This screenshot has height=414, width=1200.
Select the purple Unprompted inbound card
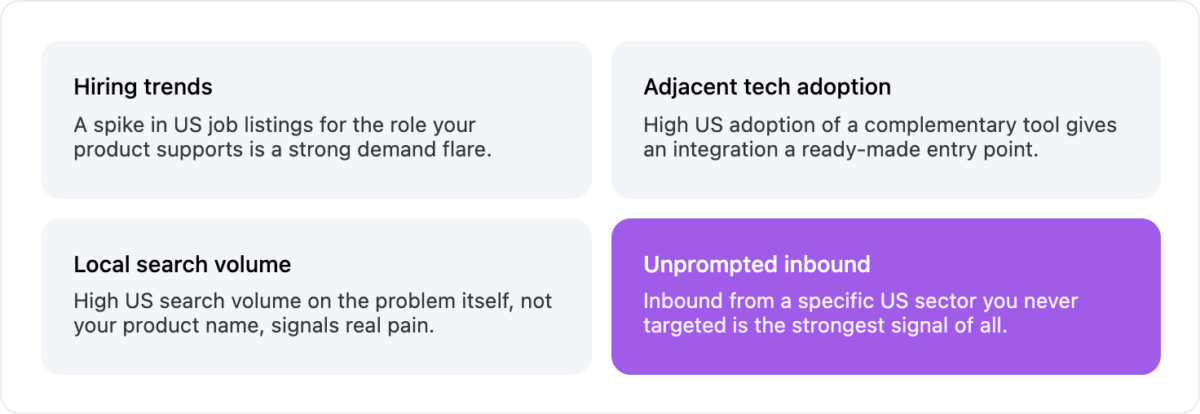[886, 296]
